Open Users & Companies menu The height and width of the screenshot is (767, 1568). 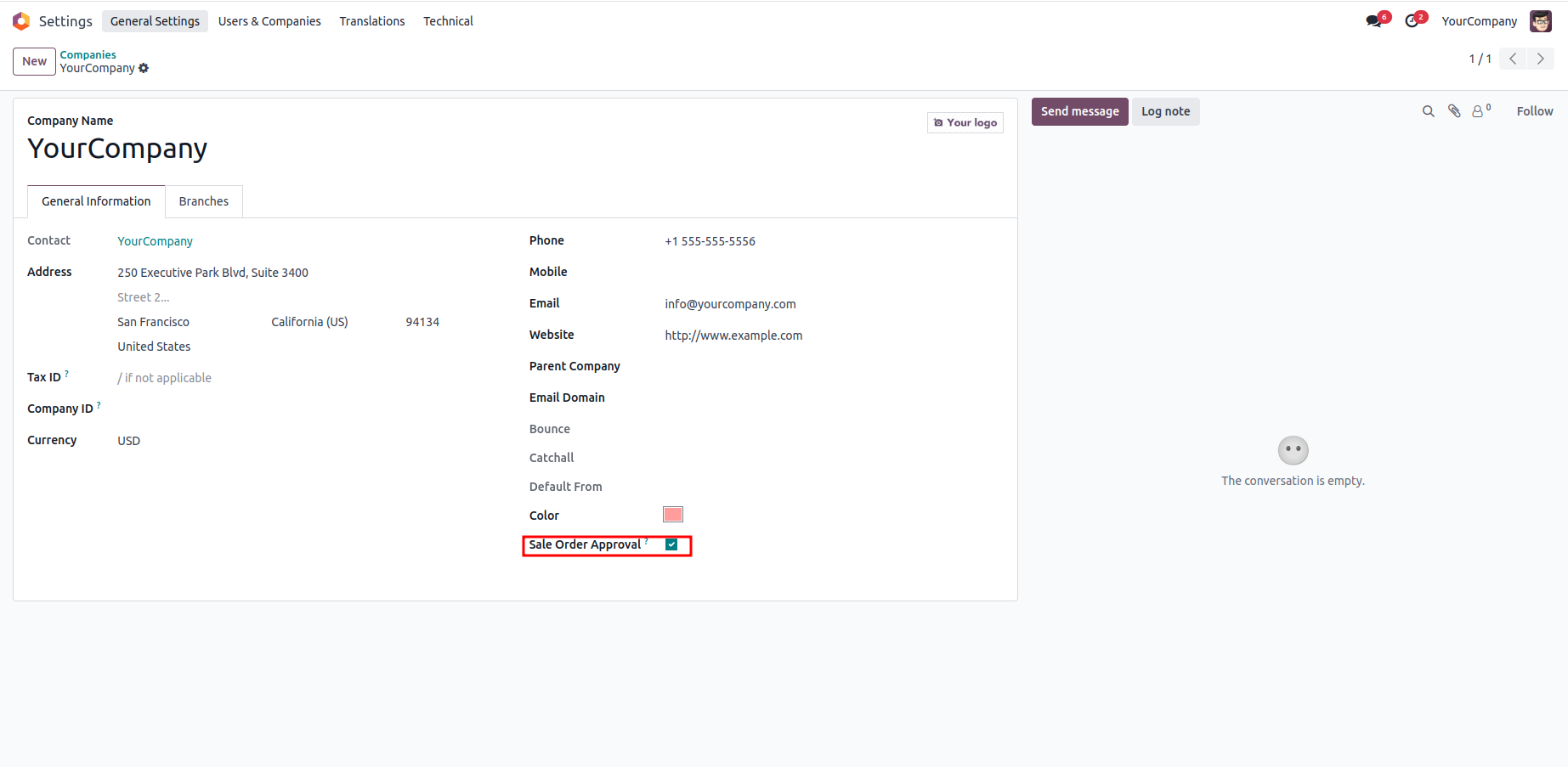(269, 21)
